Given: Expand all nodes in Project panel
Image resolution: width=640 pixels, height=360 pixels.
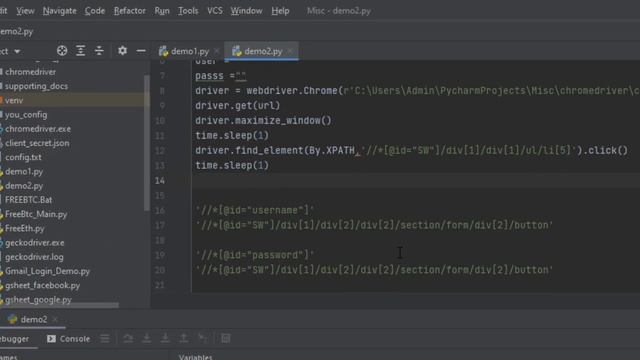Looking at the screenshot, I should [x=80, y=51].
